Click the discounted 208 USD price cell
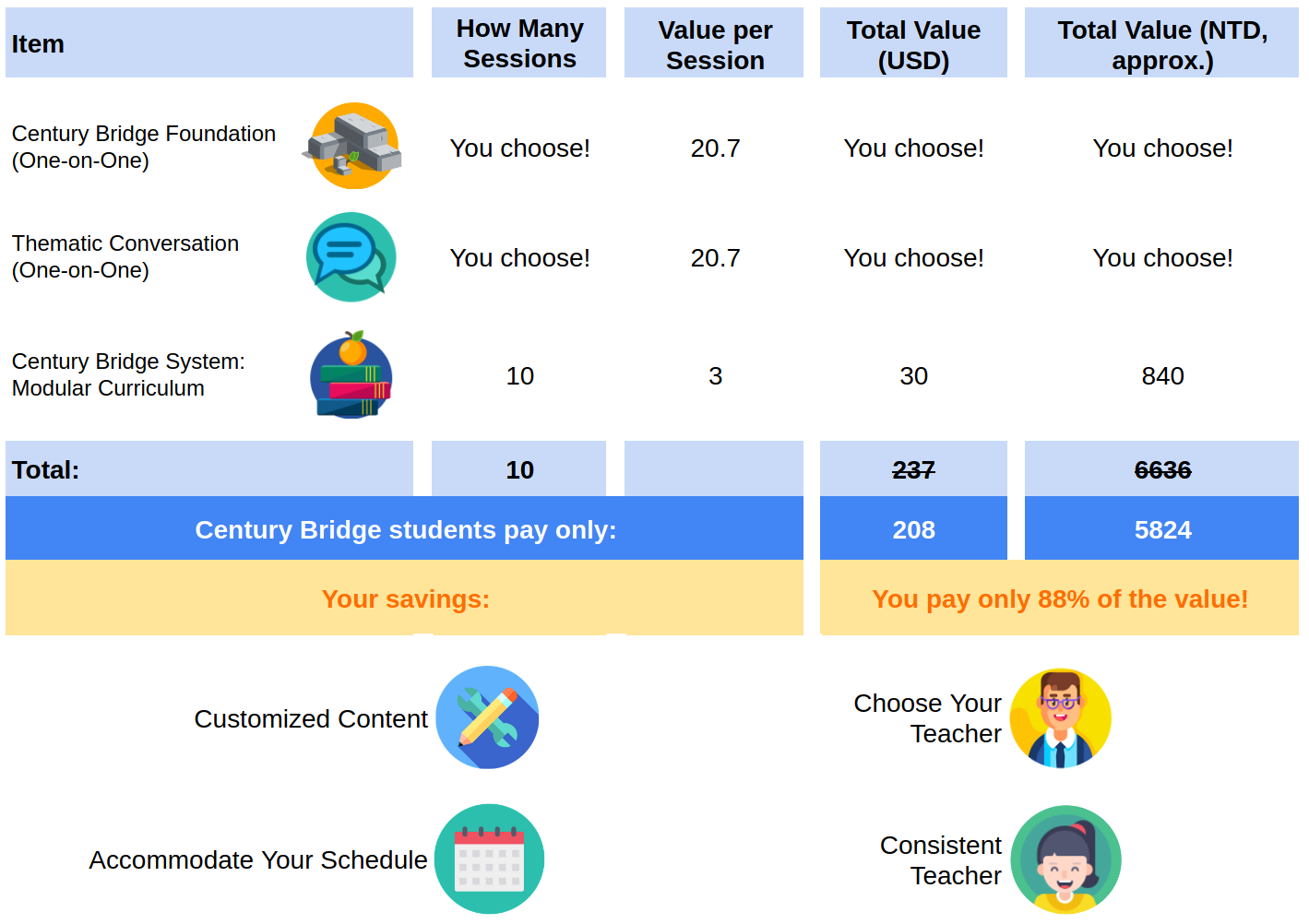 (913, 529)
